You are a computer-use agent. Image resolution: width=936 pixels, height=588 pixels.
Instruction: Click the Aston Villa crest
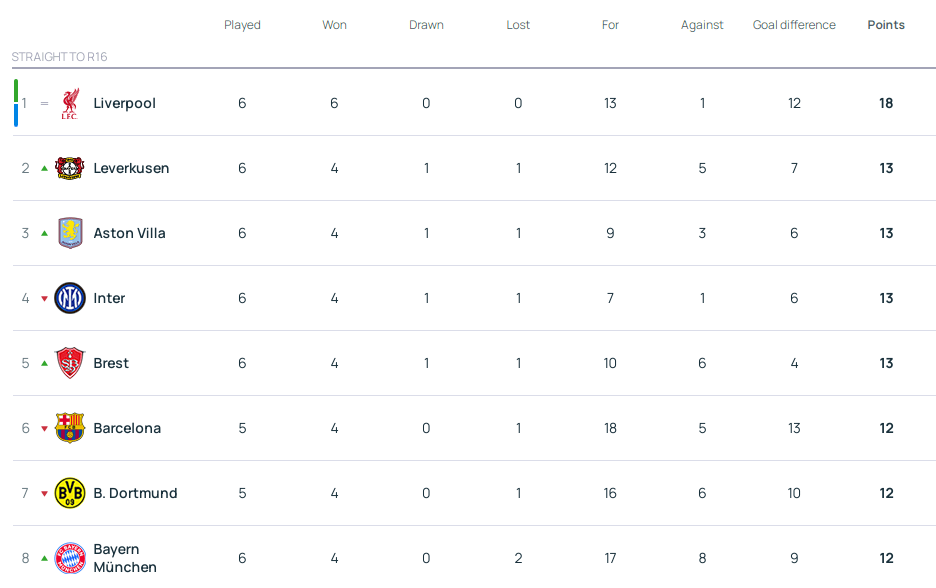coord(69,233)
